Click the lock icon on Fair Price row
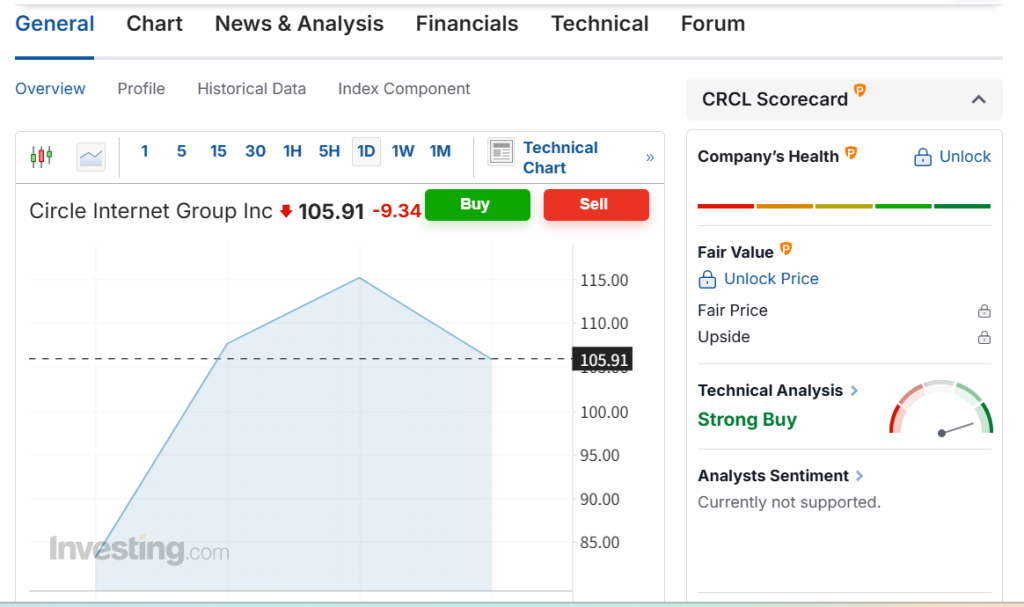The width and height of the screenshot is (1024, 607). click(x=984, y=311)
